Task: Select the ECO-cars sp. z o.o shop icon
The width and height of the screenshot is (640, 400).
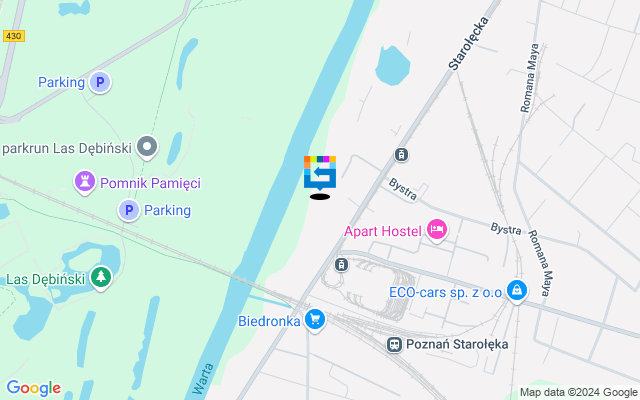Action: (x=517, y=291)
